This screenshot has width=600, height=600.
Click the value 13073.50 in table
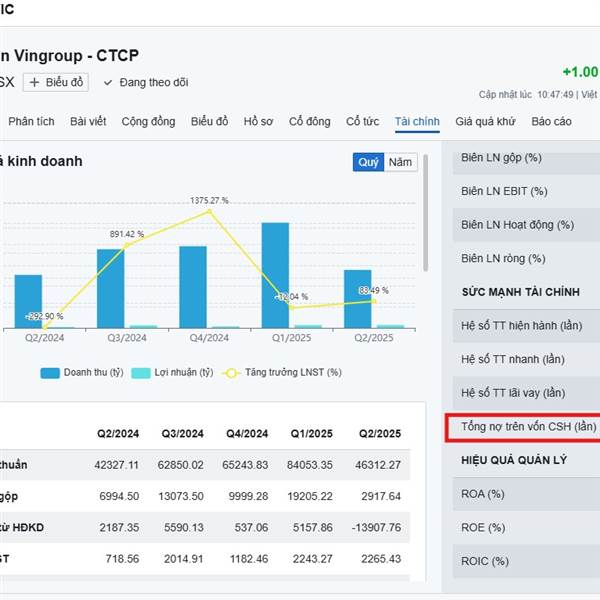[181, 496]
